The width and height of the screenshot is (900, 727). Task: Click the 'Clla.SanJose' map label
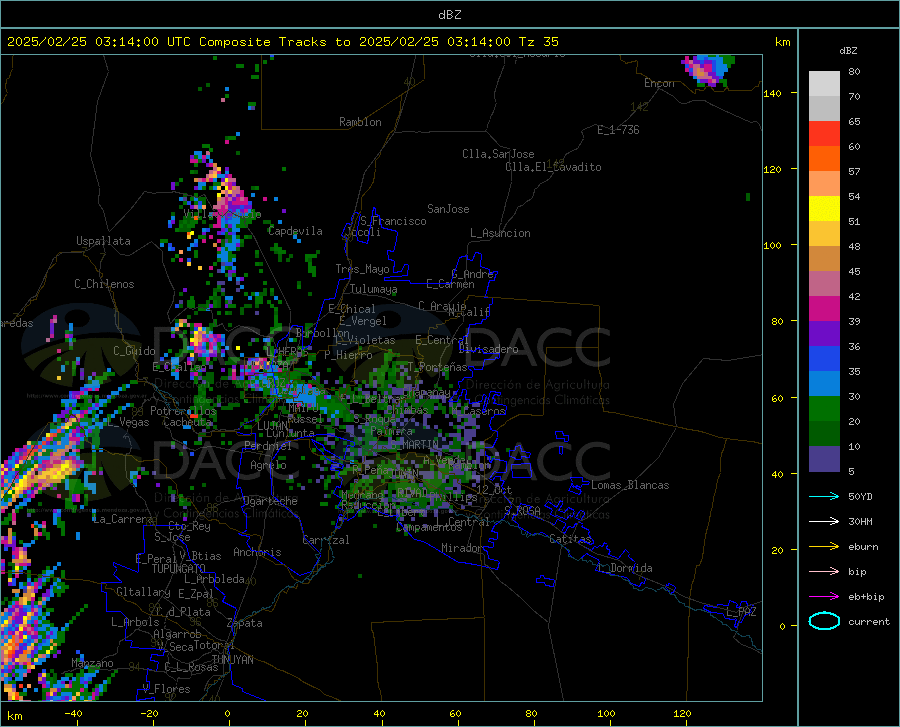point(498,154)
